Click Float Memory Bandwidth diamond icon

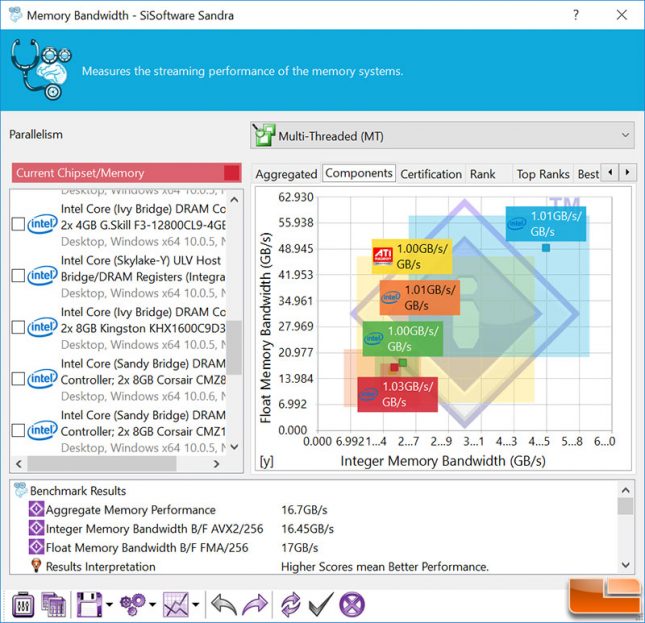click(36, 547)
